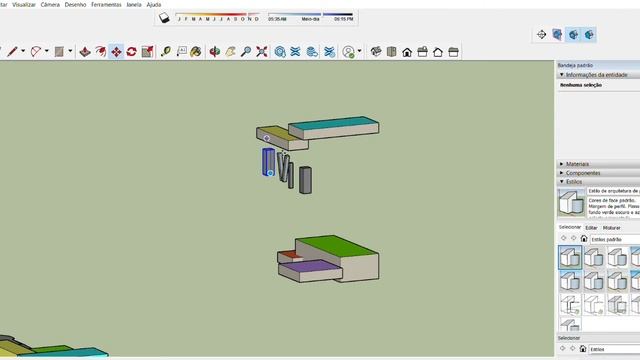This screenshot has height=360, width=640.
Task: Select the Rotate tool
Action: (131, 52)
